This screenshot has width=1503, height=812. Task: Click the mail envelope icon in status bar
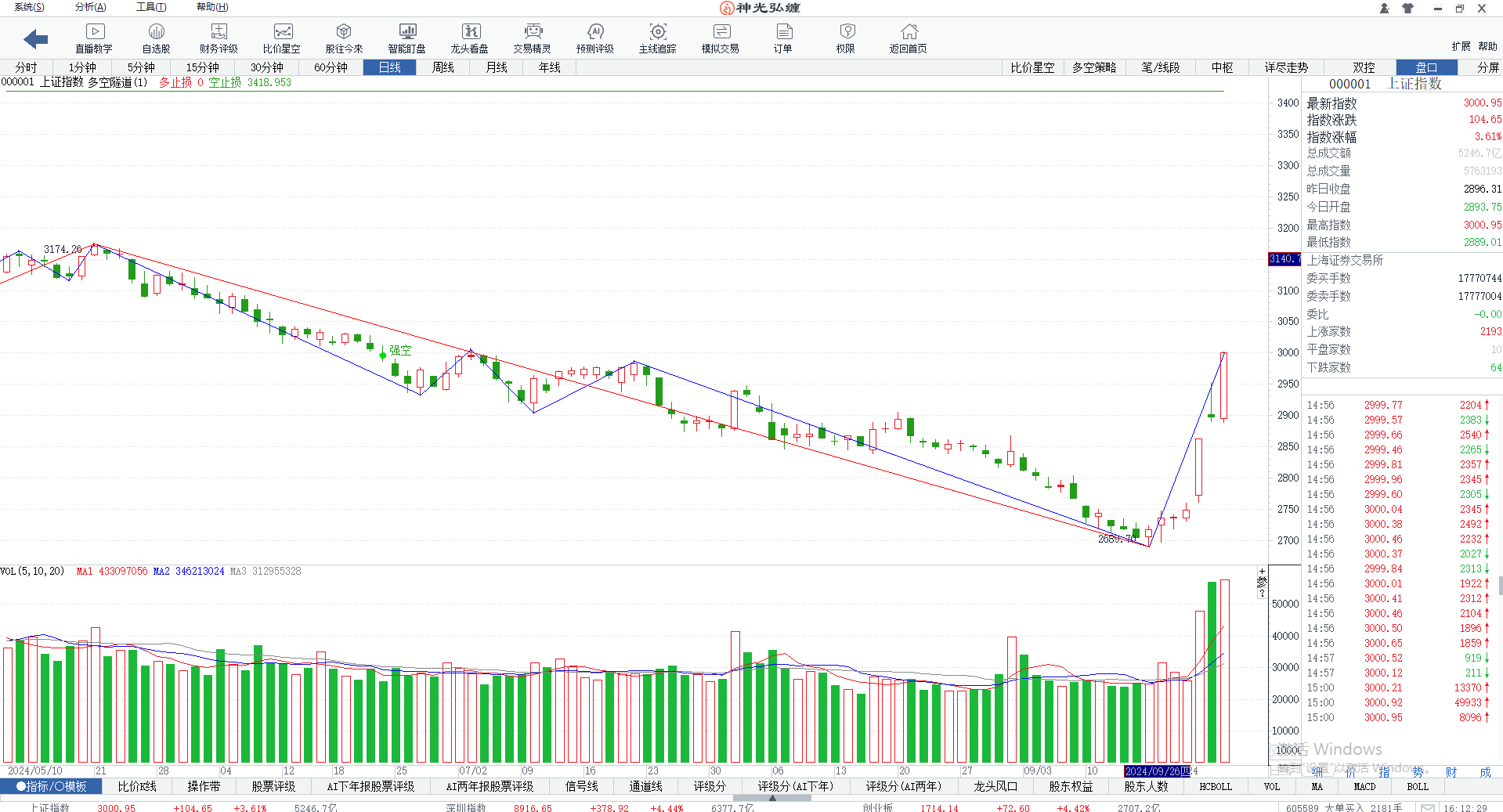pyautogui.click(x=1428, y=807)
